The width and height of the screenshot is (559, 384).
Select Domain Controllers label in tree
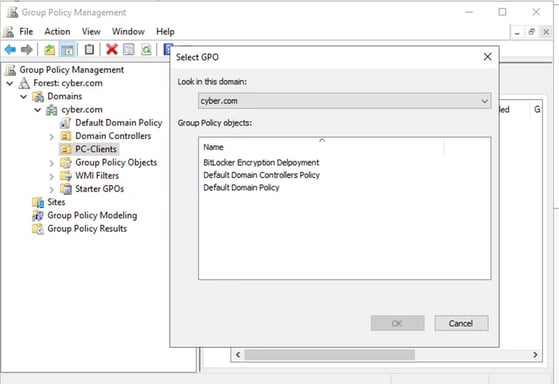(113, 136)
